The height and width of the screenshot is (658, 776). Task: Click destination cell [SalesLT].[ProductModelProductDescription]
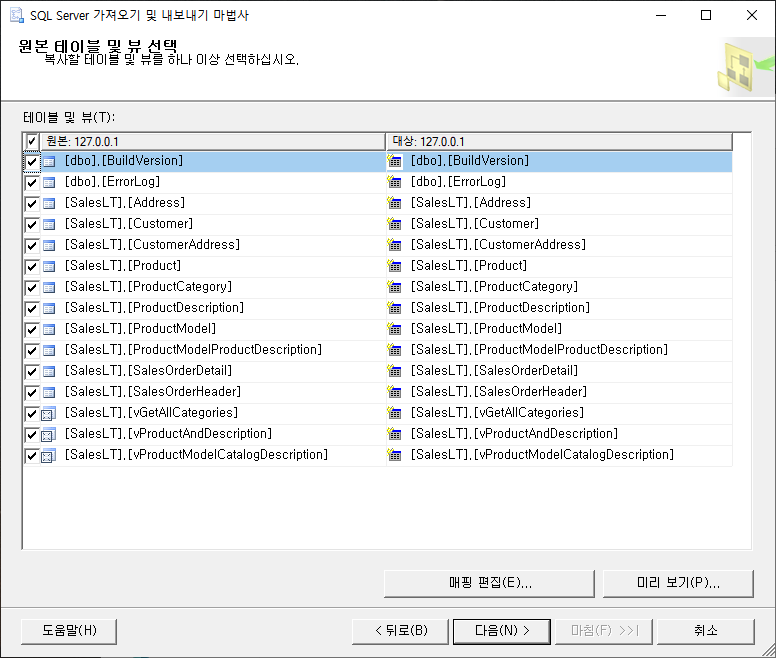coord(559,350)
